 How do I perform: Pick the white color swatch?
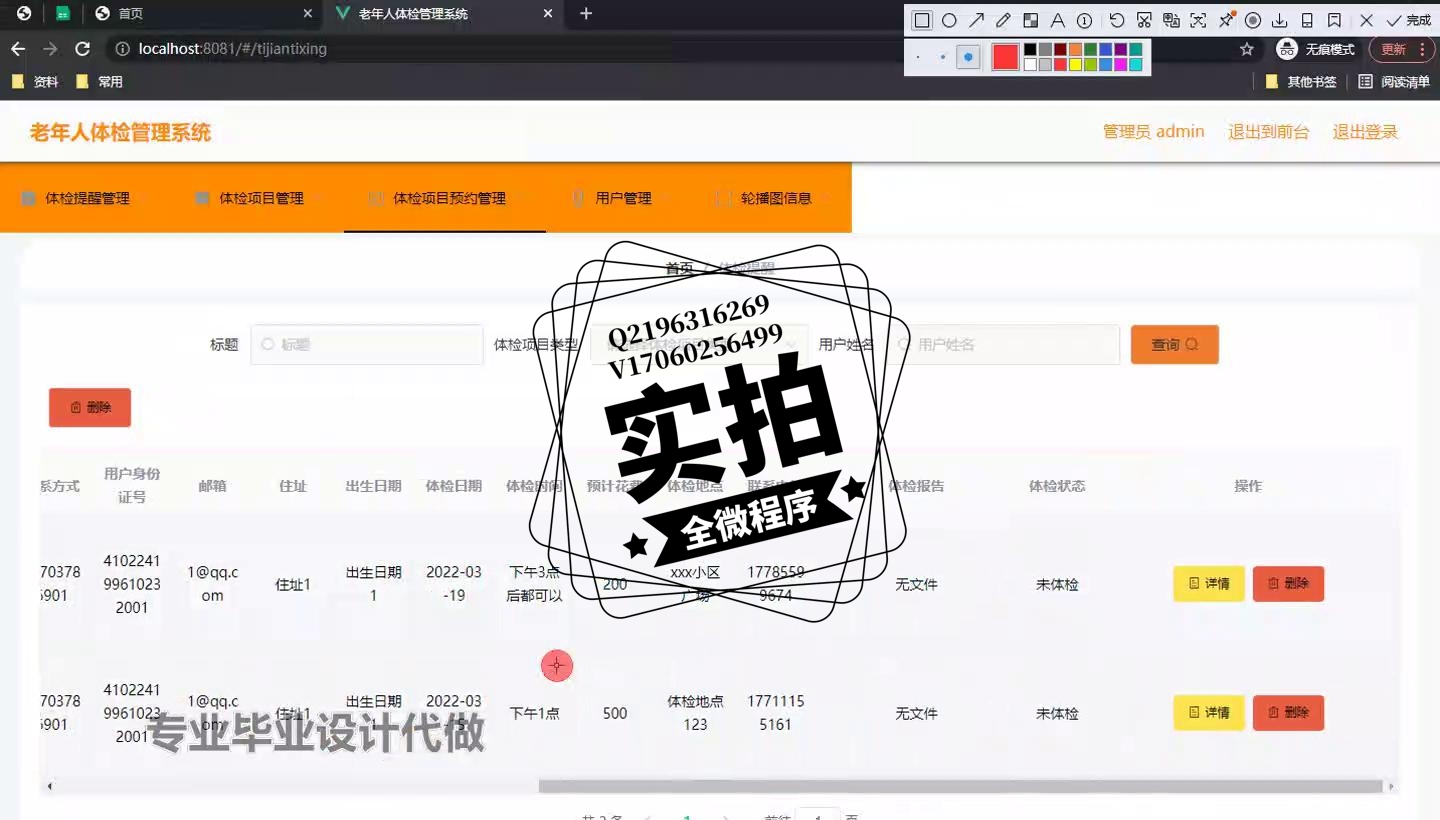[1030, 64]
